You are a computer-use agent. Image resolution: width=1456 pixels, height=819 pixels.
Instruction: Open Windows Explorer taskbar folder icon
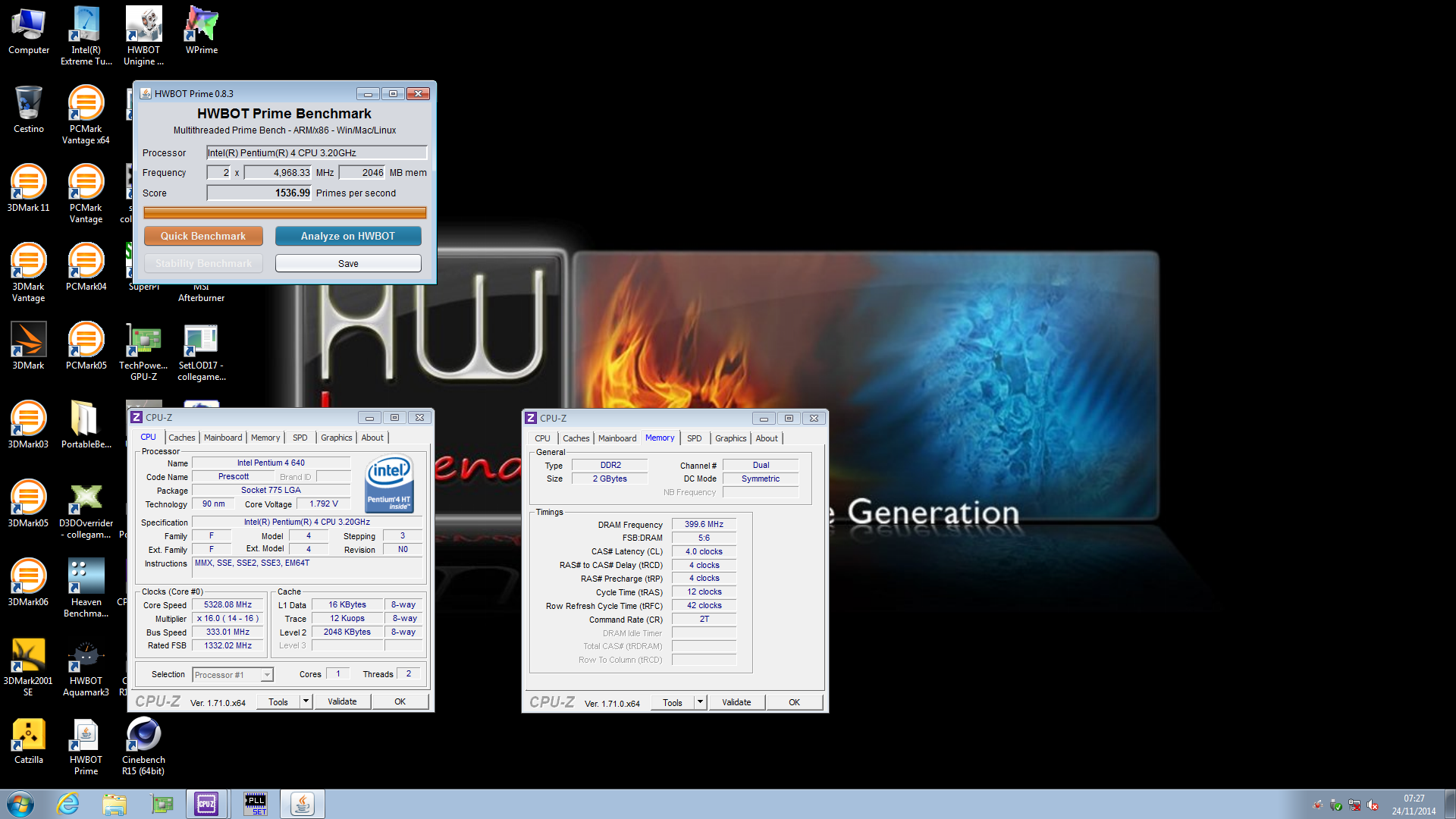[115, 804]
